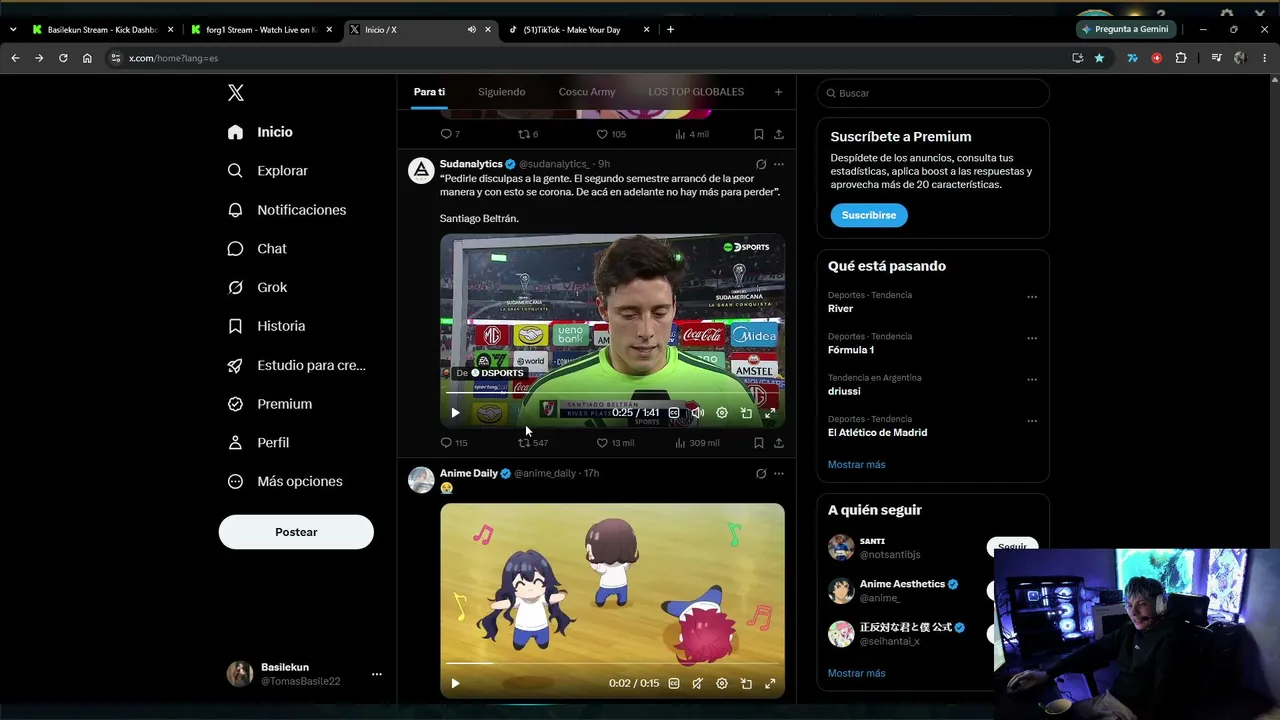Open Inicio home in sidebar

pyautogui.click(x=260, y=132)
